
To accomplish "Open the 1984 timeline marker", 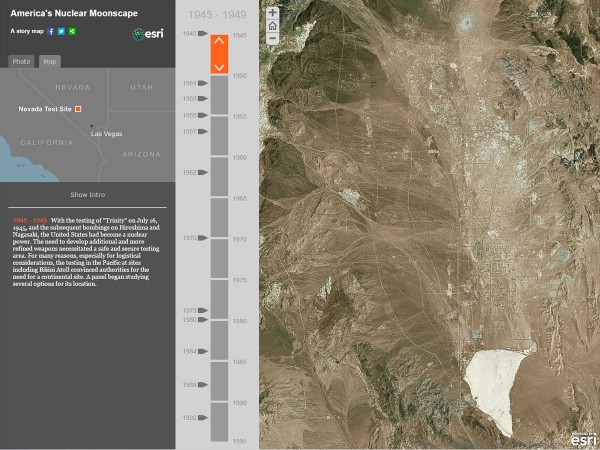I will pos(202,352).
